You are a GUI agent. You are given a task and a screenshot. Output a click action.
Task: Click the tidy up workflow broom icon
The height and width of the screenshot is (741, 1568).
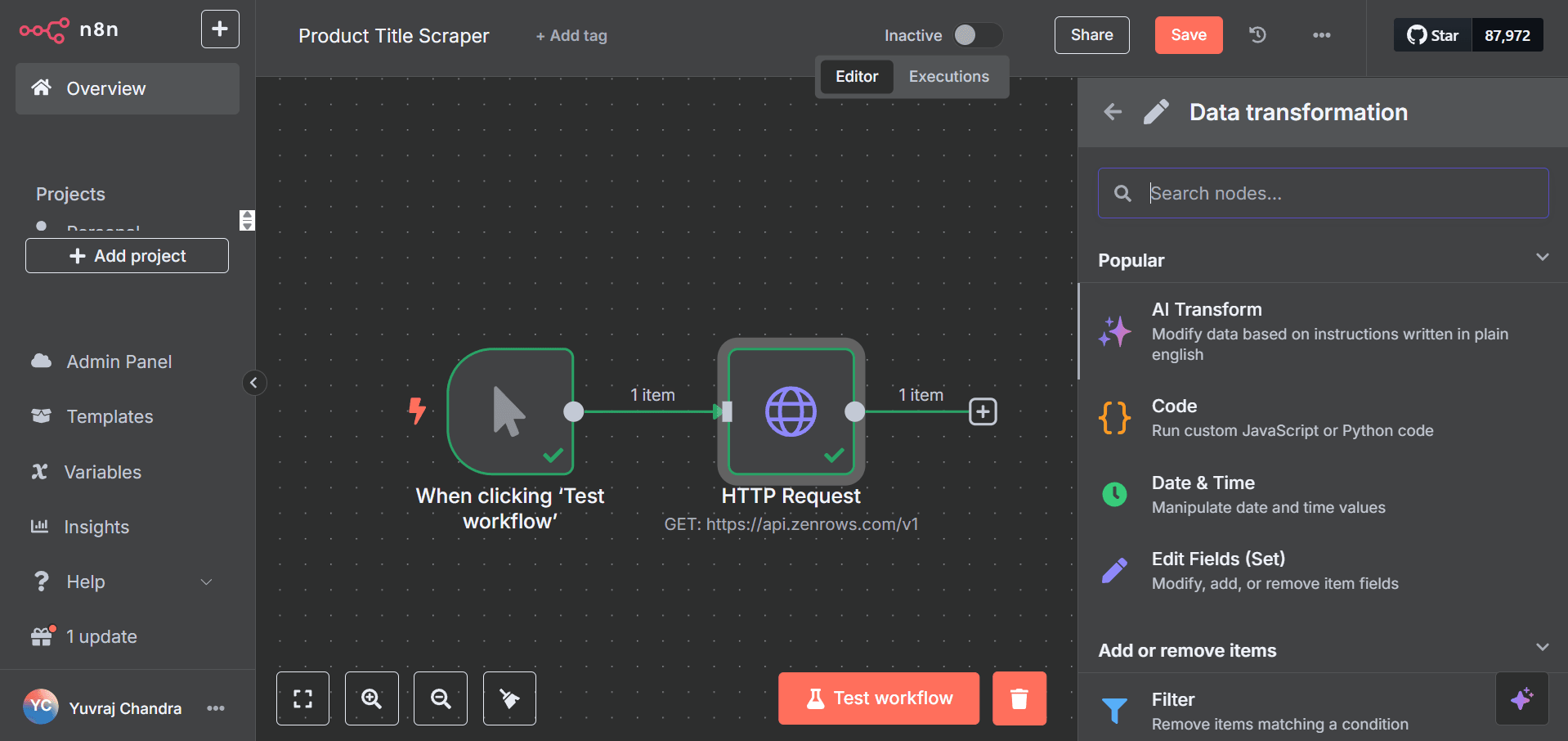[x=509, y=698]
